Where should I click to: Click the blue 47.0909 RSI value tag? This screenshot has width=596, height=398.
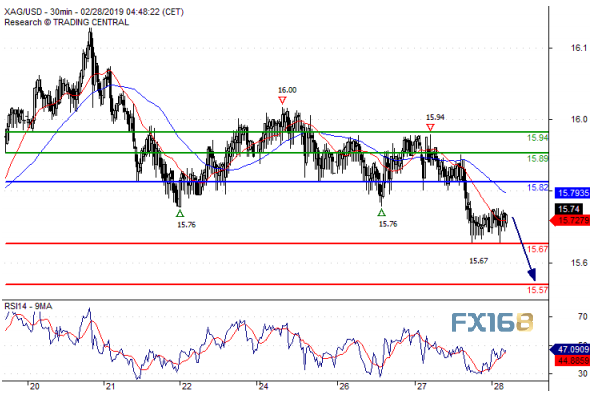(x=571, y=349)
